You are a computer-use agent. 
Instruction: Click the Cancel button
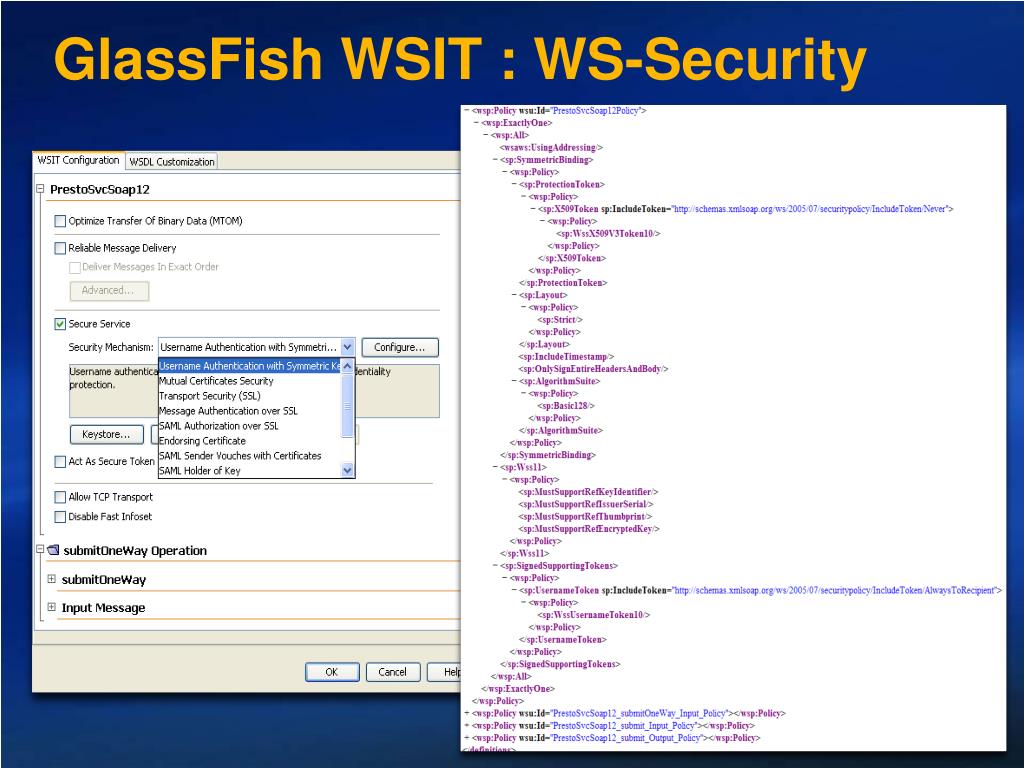point(392,672)
